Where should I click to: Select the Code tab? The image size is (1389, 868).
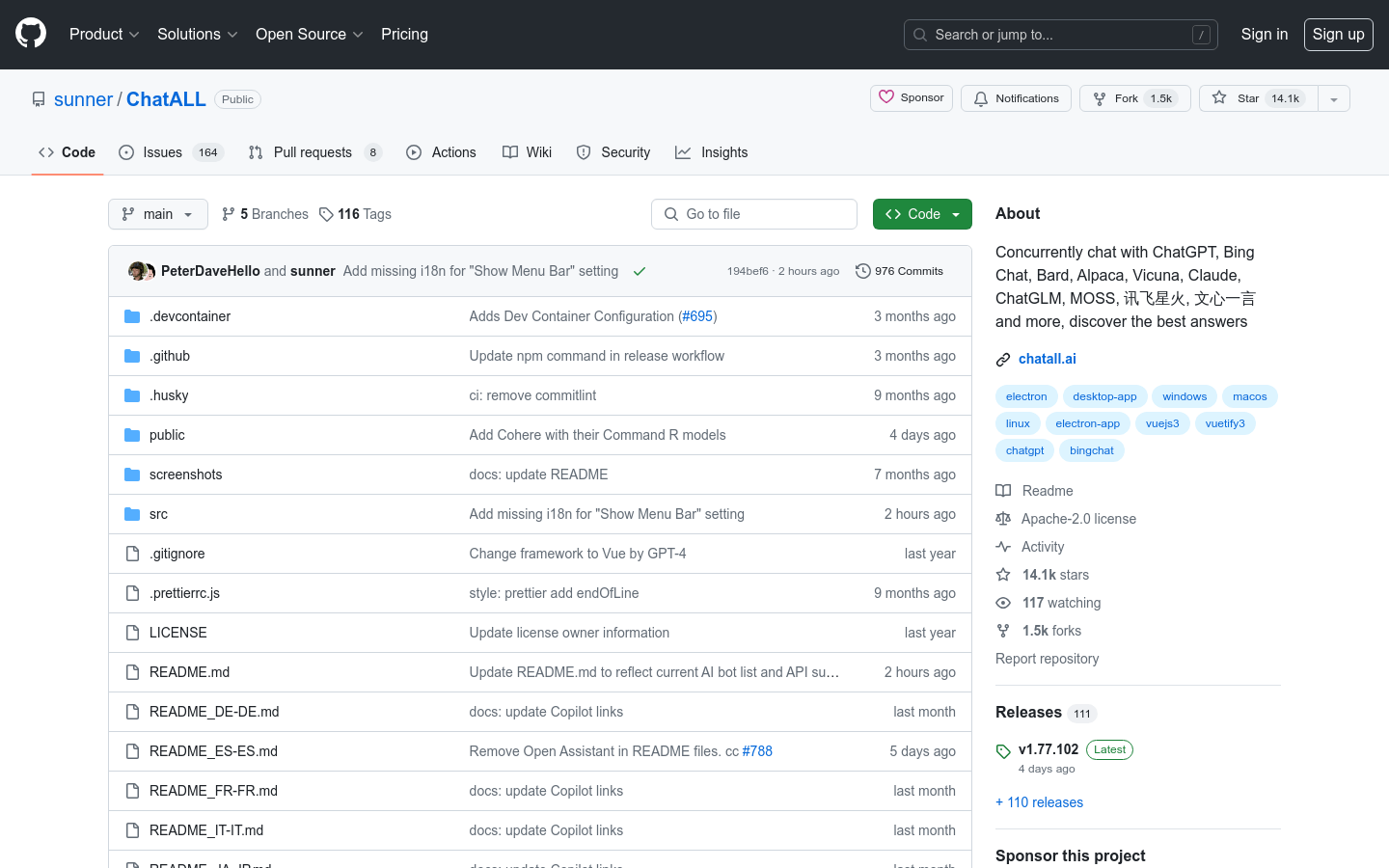click(x=68, y=152)
